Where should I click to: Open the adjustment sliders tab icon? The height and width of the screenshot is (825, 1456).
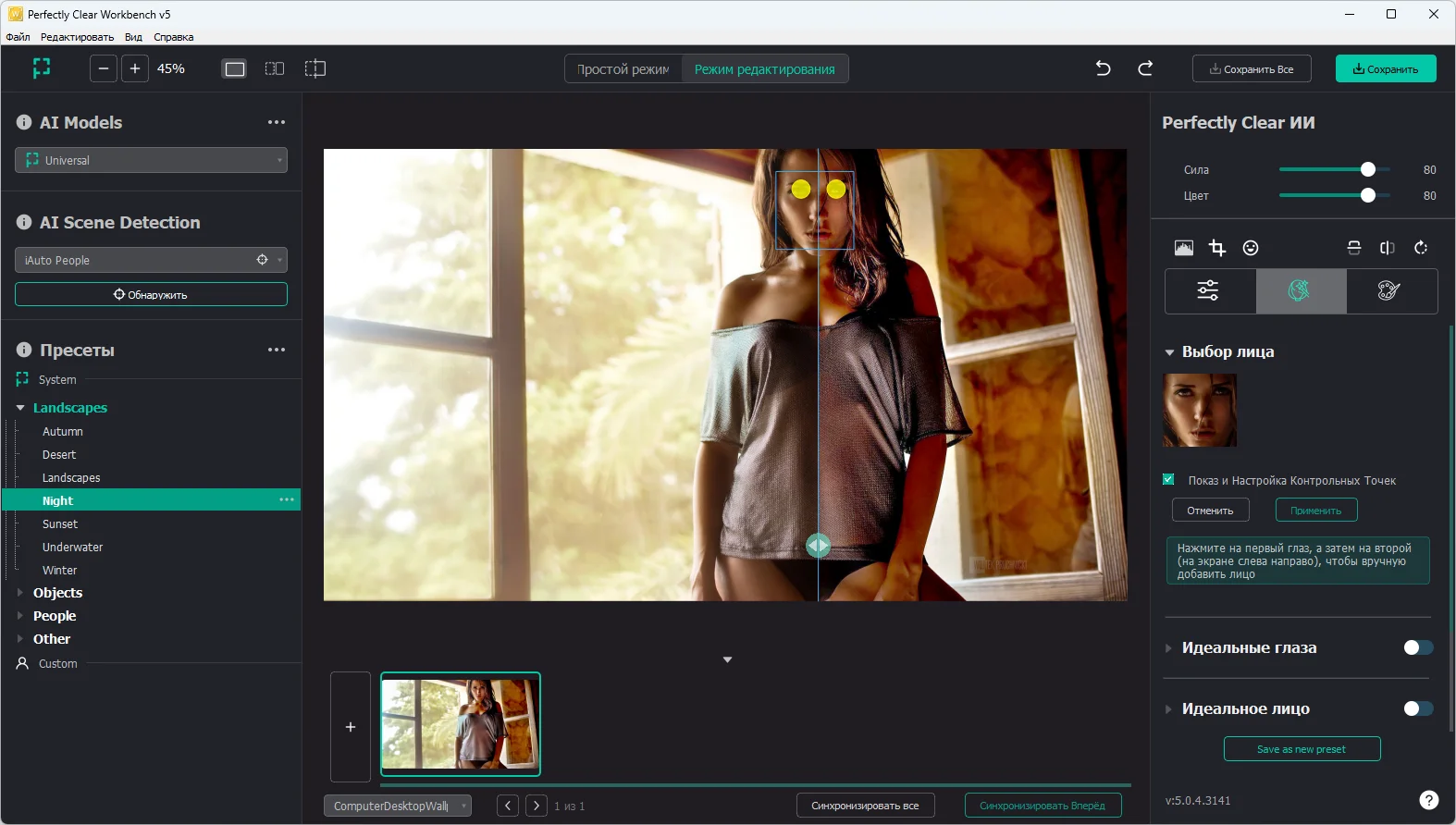tap(1208, 291)
